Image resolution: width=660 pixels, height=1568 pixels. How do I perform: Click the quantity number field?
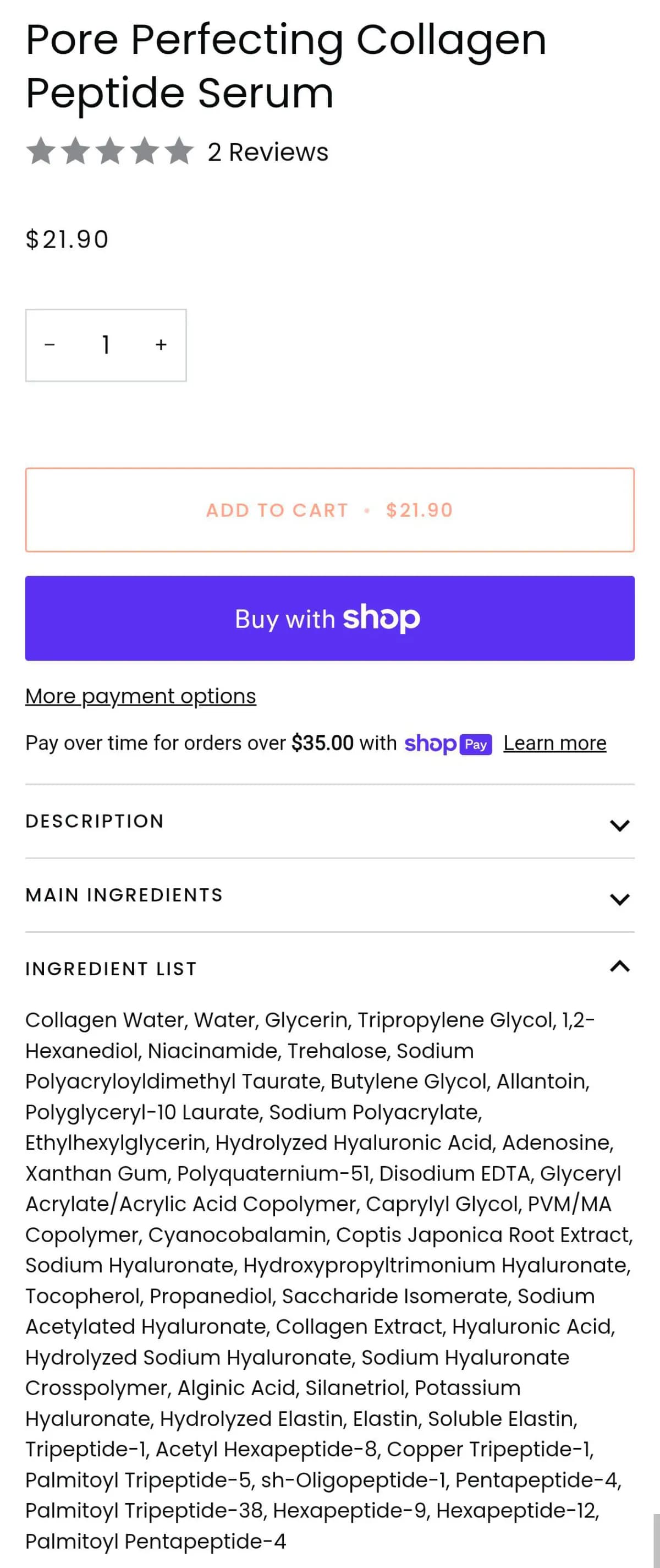tap(106, 345)
